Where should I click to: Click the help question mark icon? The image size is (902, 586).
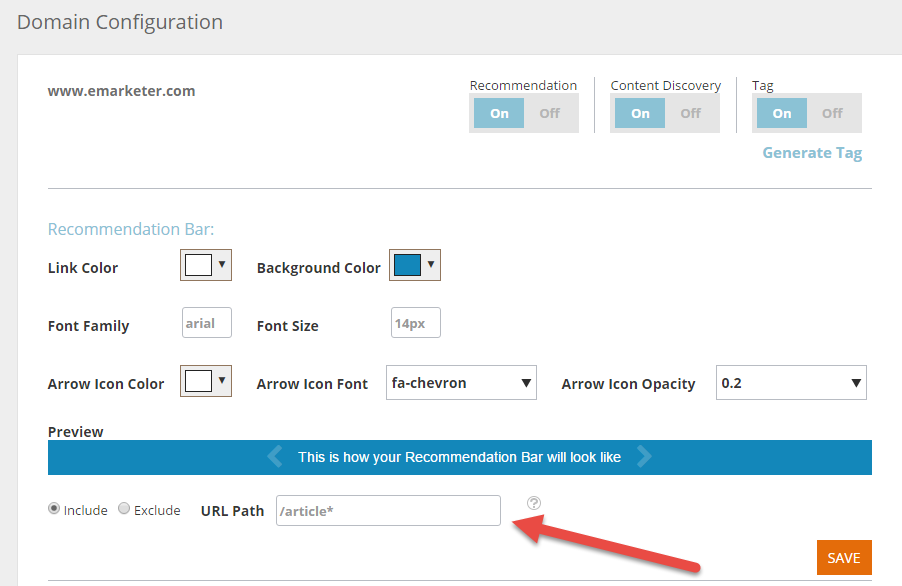(534, 503)
